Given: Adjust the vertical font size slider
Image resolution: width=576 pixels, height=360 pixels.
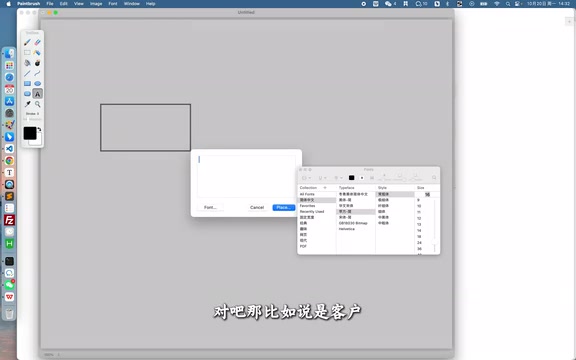Looking at the screenshot, I should (x=435, y=226).
